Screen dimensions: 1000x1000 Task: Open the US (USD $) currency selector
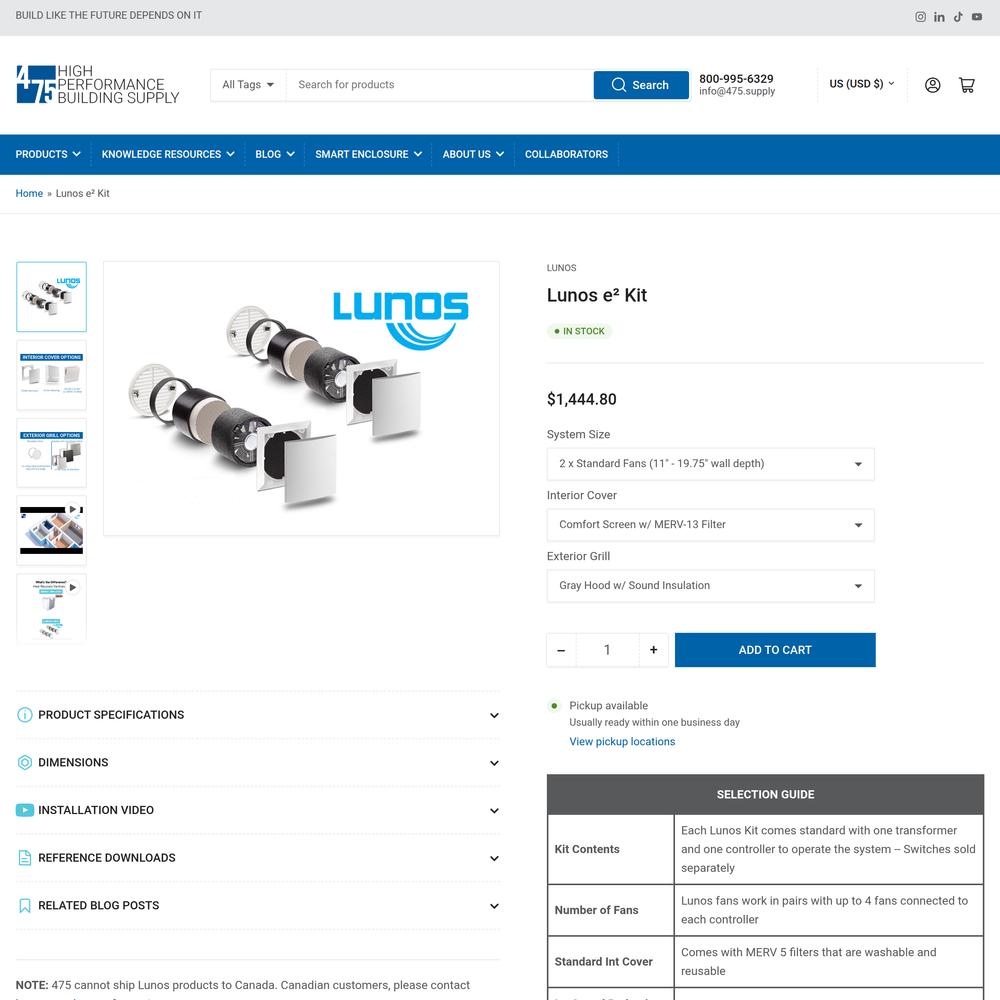point(862,84)
